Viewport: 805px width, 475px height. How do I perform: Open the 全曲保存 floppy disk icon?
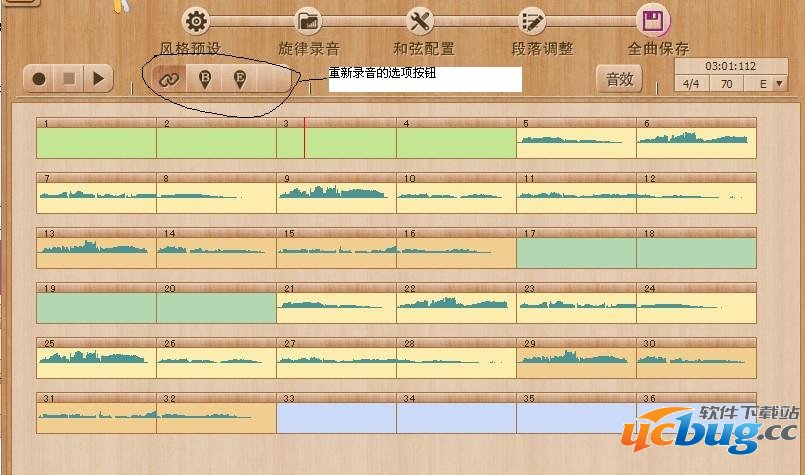[x=653, y=21]
